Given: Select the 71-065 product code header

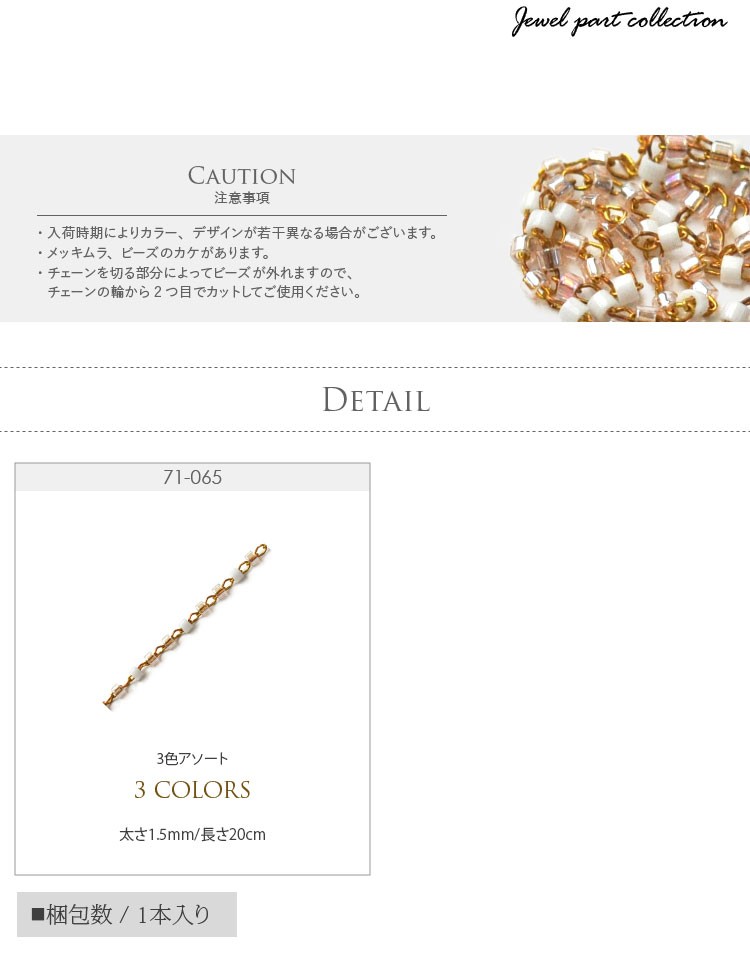Looking at the screenshot, I should click(192, 477).
